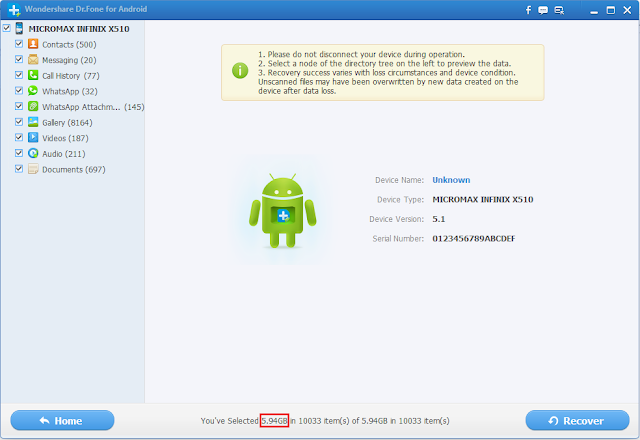The height and width of the screenshot is (440, 640).
Task: Click the Gallery picture icon
Action: pos(33,122)
